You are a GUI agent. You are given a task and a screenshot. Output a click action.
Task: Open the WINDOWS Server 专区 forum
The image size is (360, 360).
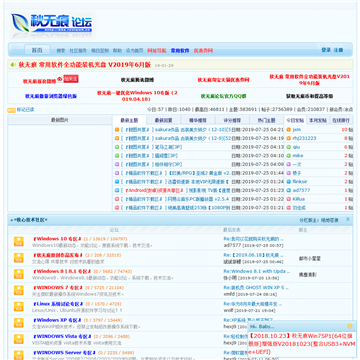(64, 353)
